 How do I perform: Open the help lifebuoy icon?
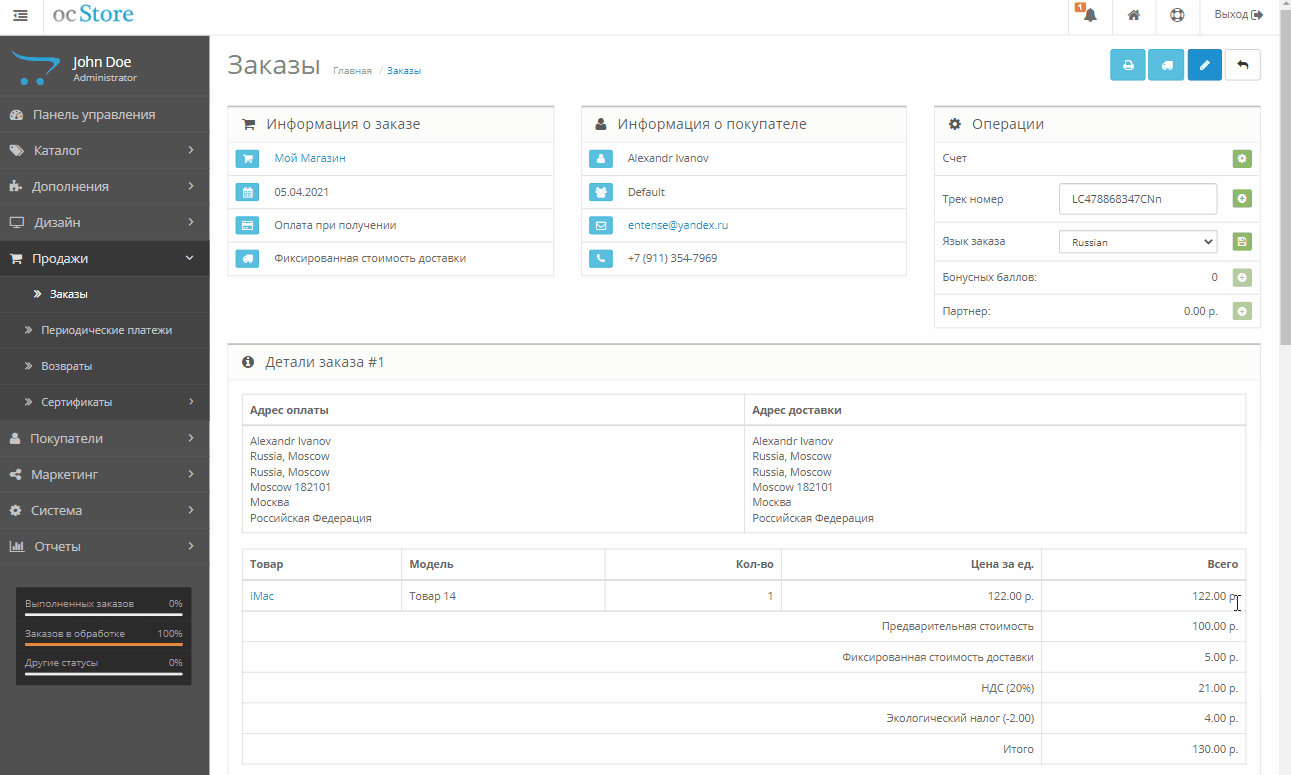(x=1177, y=15)
